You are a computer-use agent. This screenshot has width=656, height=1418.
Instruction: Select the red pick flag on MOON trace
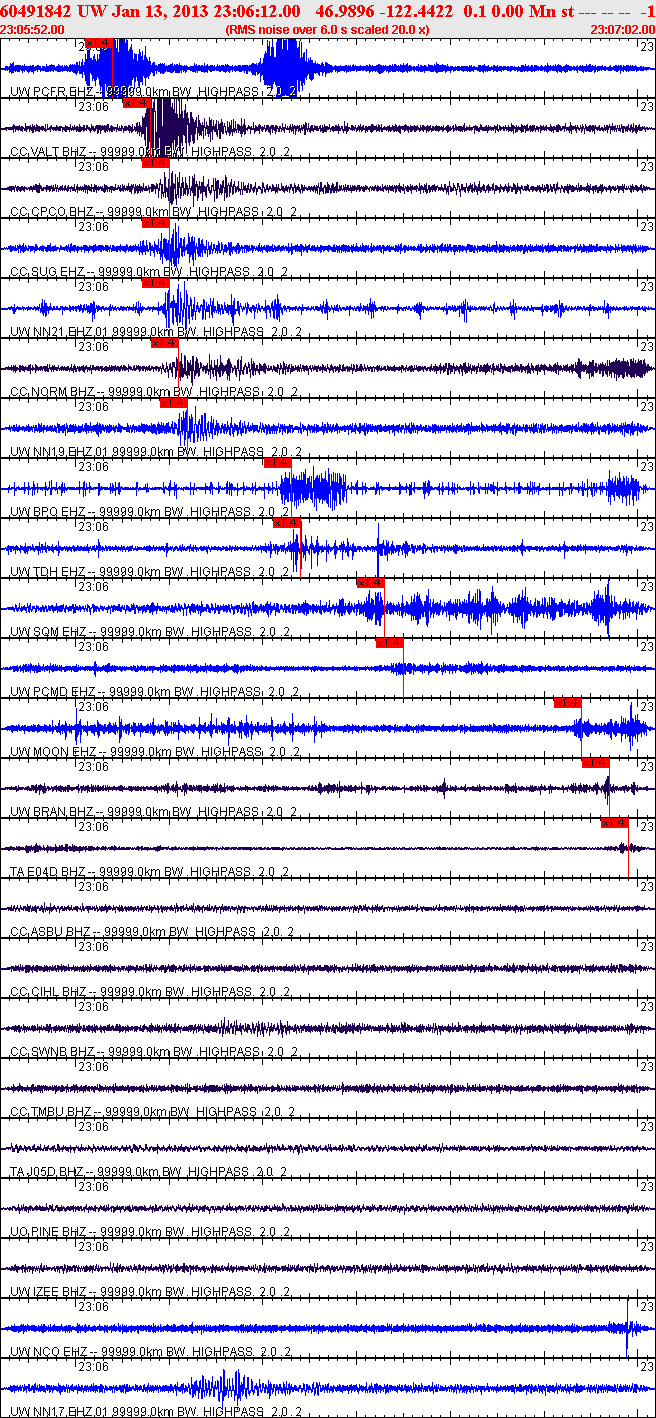(567, 703)
